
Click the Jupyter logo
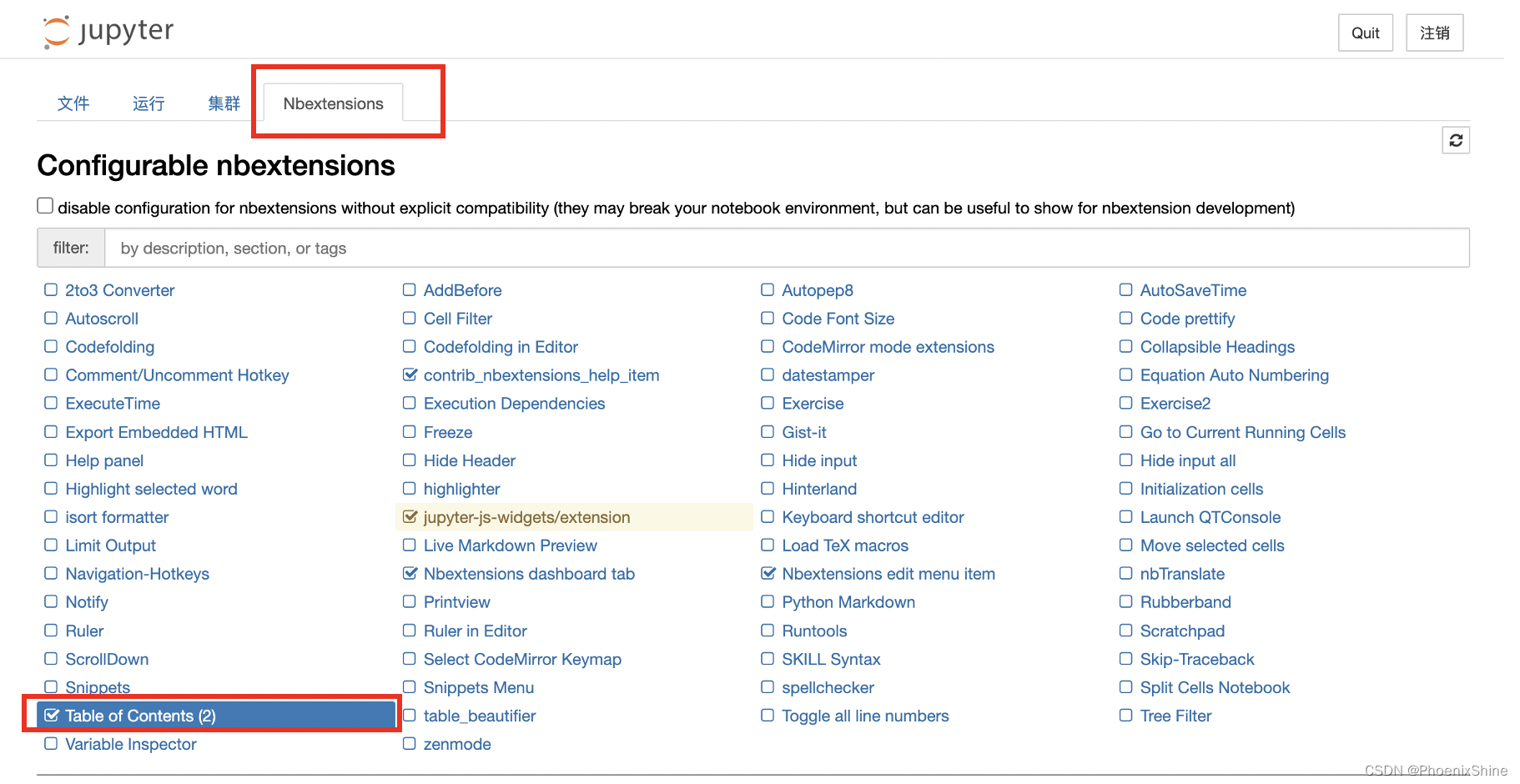click(108, 33)
